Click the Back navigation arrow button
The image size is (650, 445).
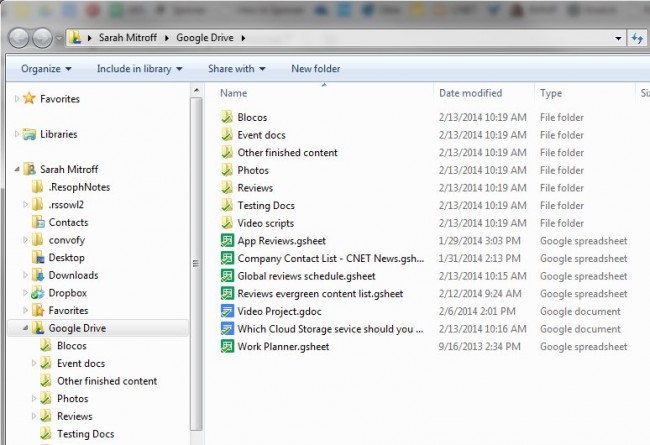[19, 38]
